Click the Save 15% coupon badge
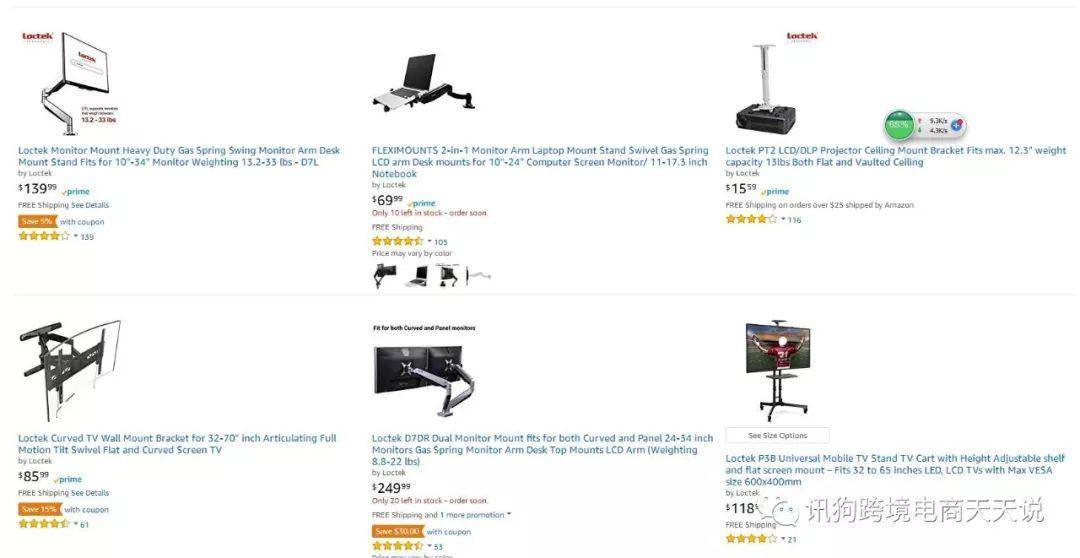1080x558 pixels. 39,509
